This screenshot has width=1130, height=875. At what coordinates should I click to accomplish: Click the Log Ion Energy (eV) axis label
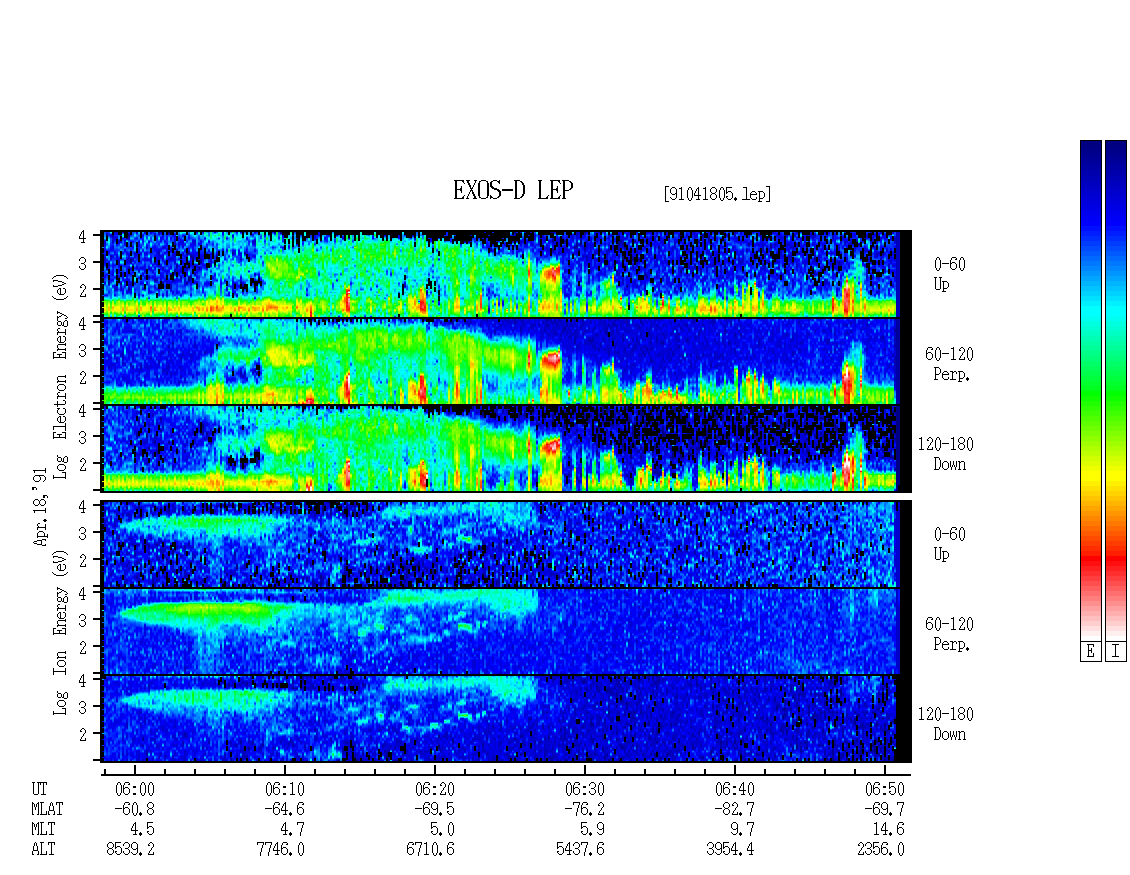pos(61,633)
